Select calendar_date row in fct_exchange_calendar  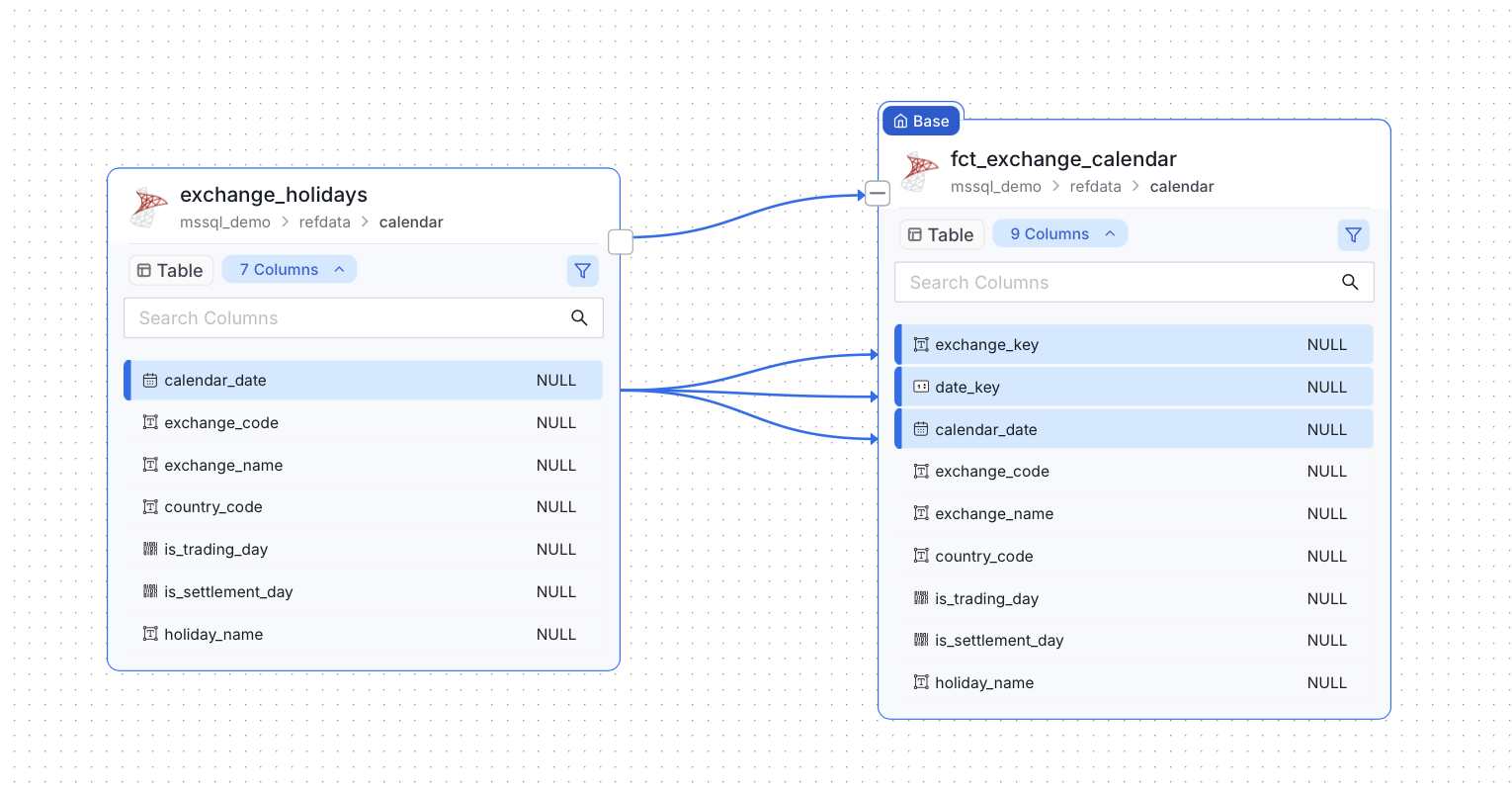1134,429
